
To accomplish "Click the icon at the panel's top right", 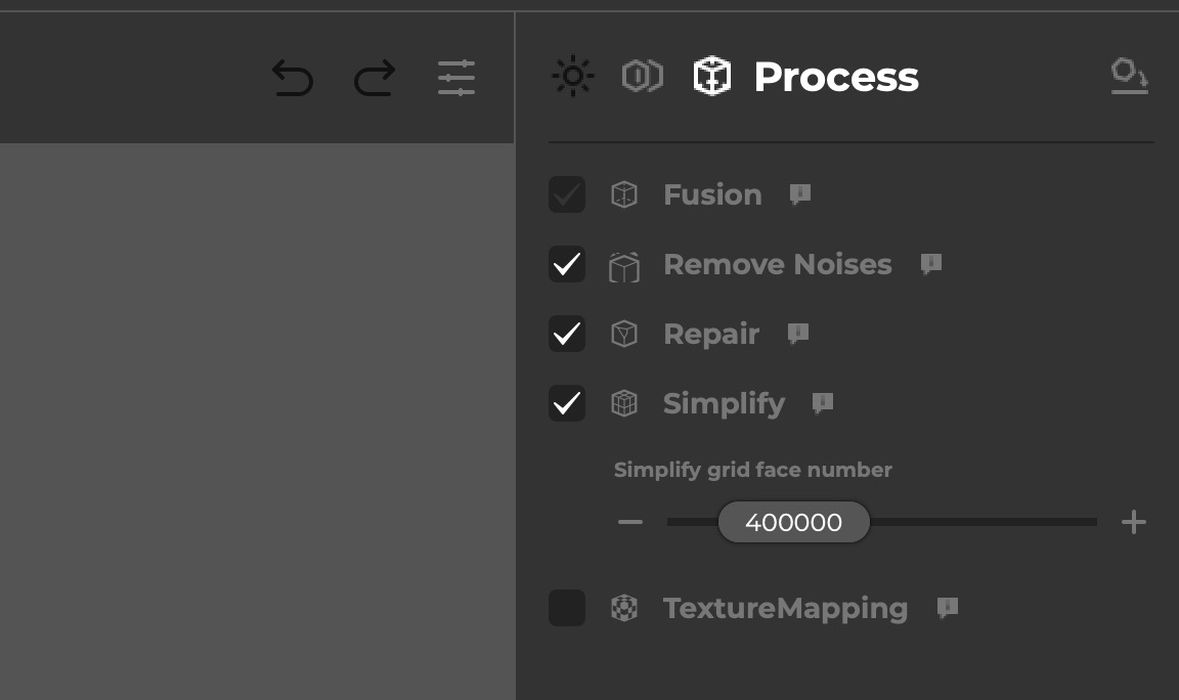I will (1129, 76).
